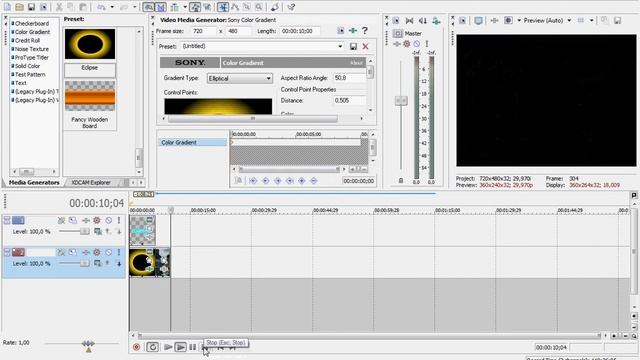Save the generator preset with disk icon
This screenshot has height=360, width=640.
pos(353,47)
